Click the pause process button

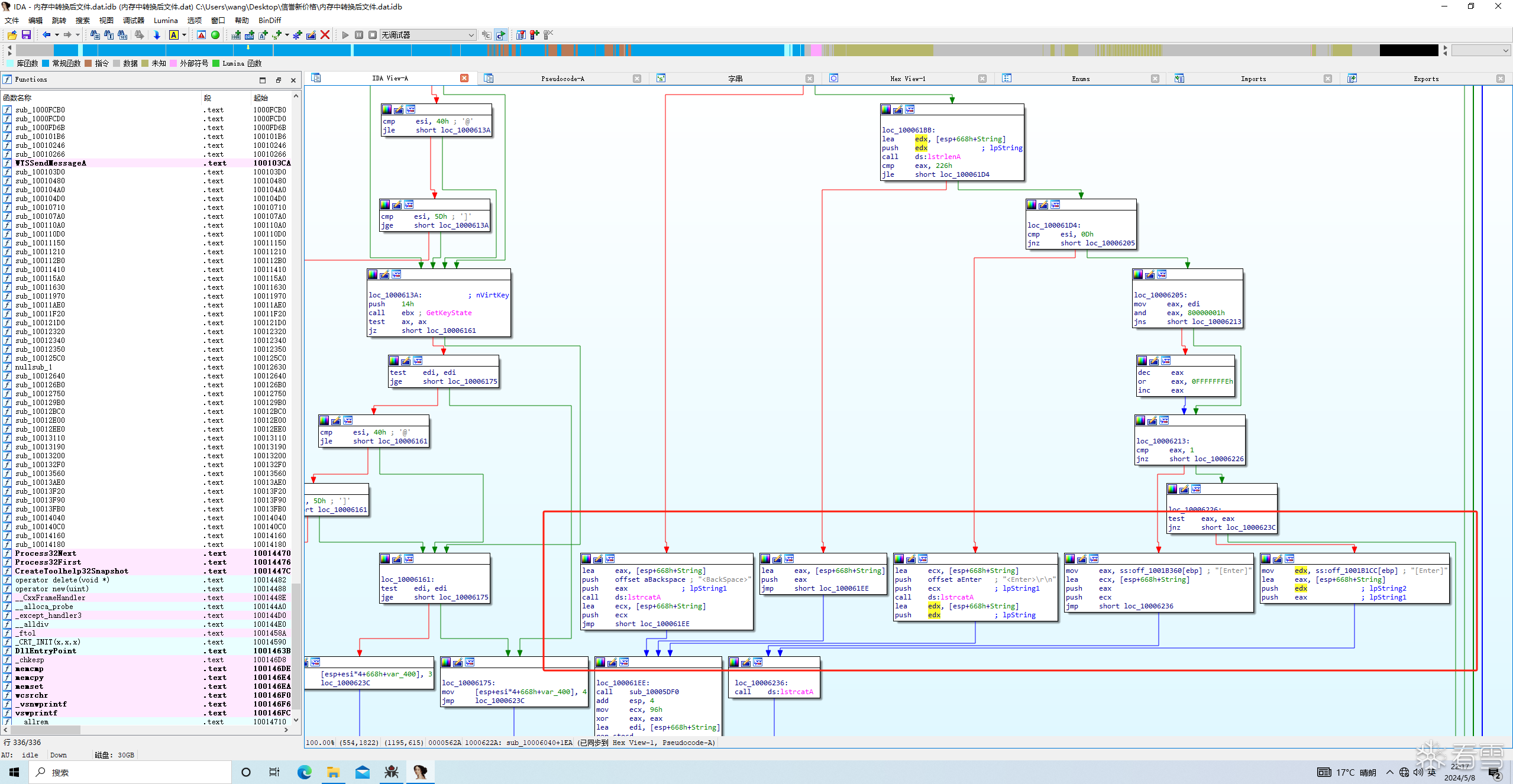pos(359,35)
